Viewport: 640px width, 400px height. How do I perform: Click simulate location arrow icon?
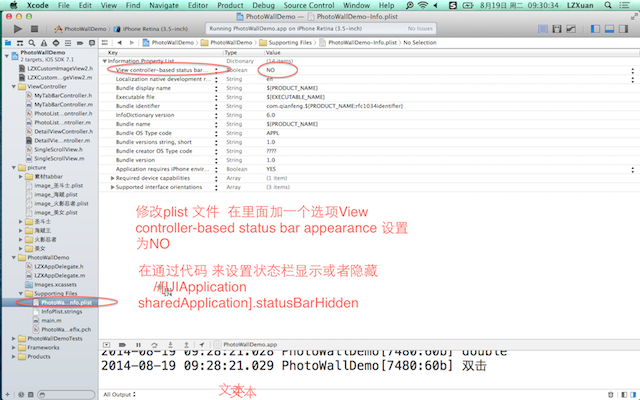pos(202,345)
